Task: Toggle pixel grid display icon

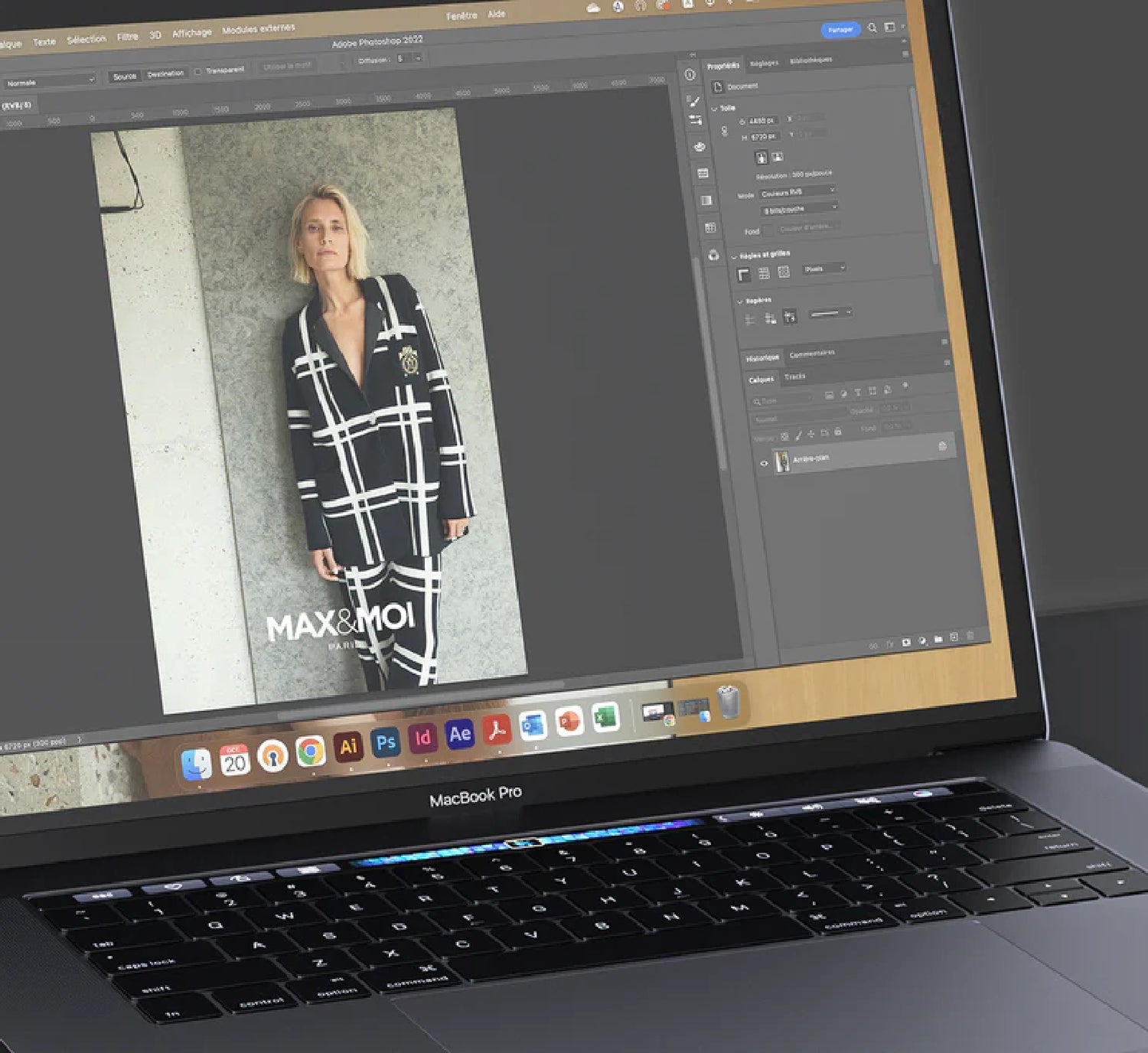Action: pyautogui.click(x=784, y=272)
